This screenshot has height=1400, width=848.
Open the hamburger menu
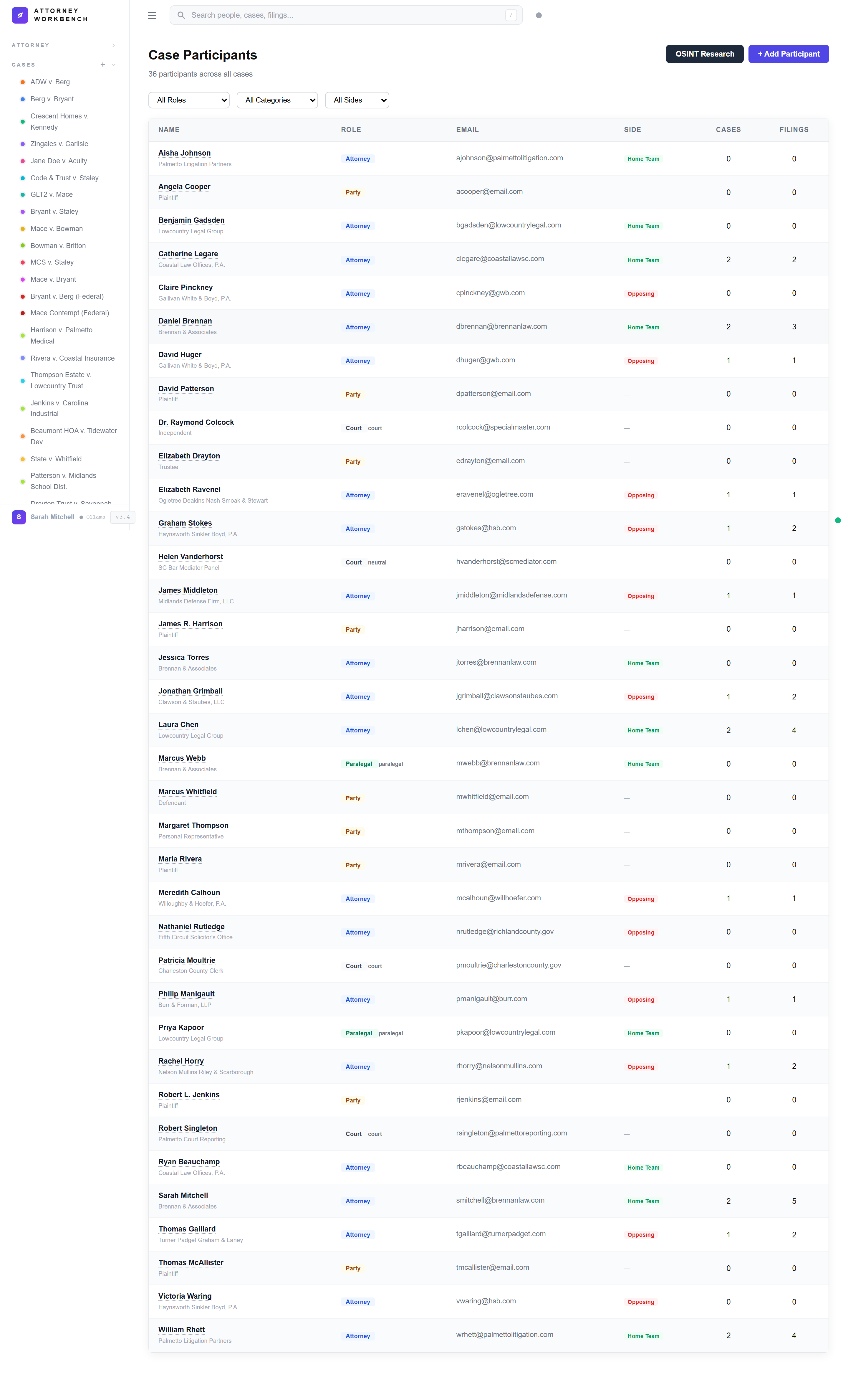click(152, 15)
